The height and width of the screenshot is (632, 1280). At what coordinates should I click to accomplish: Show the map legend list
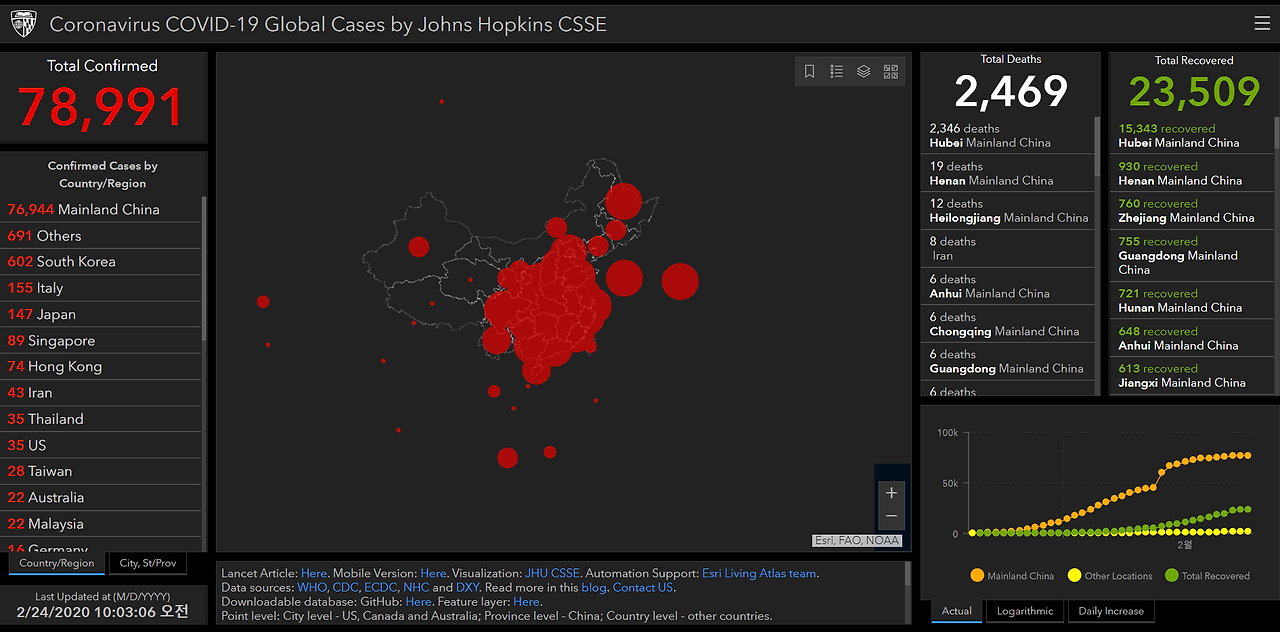point(837,71)
